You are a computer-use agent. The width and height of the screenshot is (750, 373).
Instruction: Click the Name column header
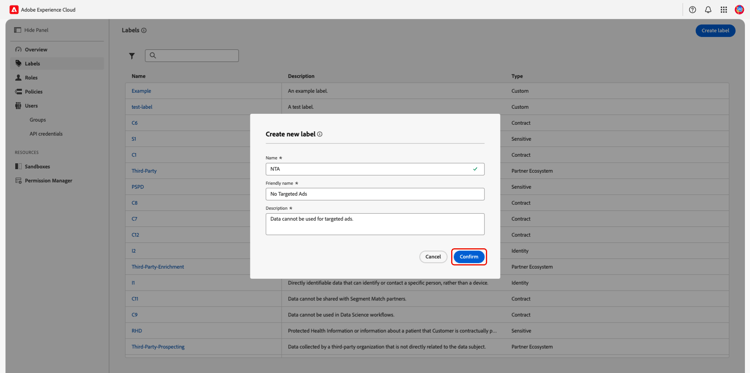pos(139,76)
